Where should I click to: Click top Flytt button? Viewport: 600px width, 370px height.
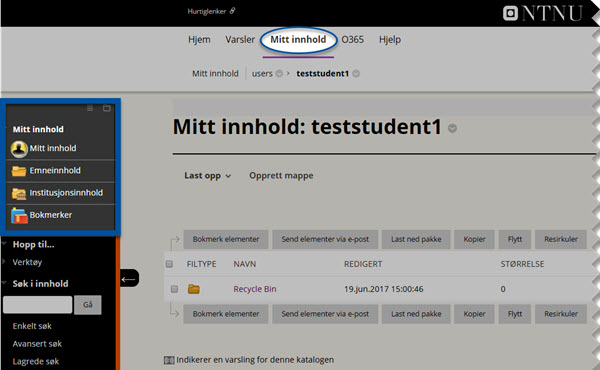pos(515,239)
